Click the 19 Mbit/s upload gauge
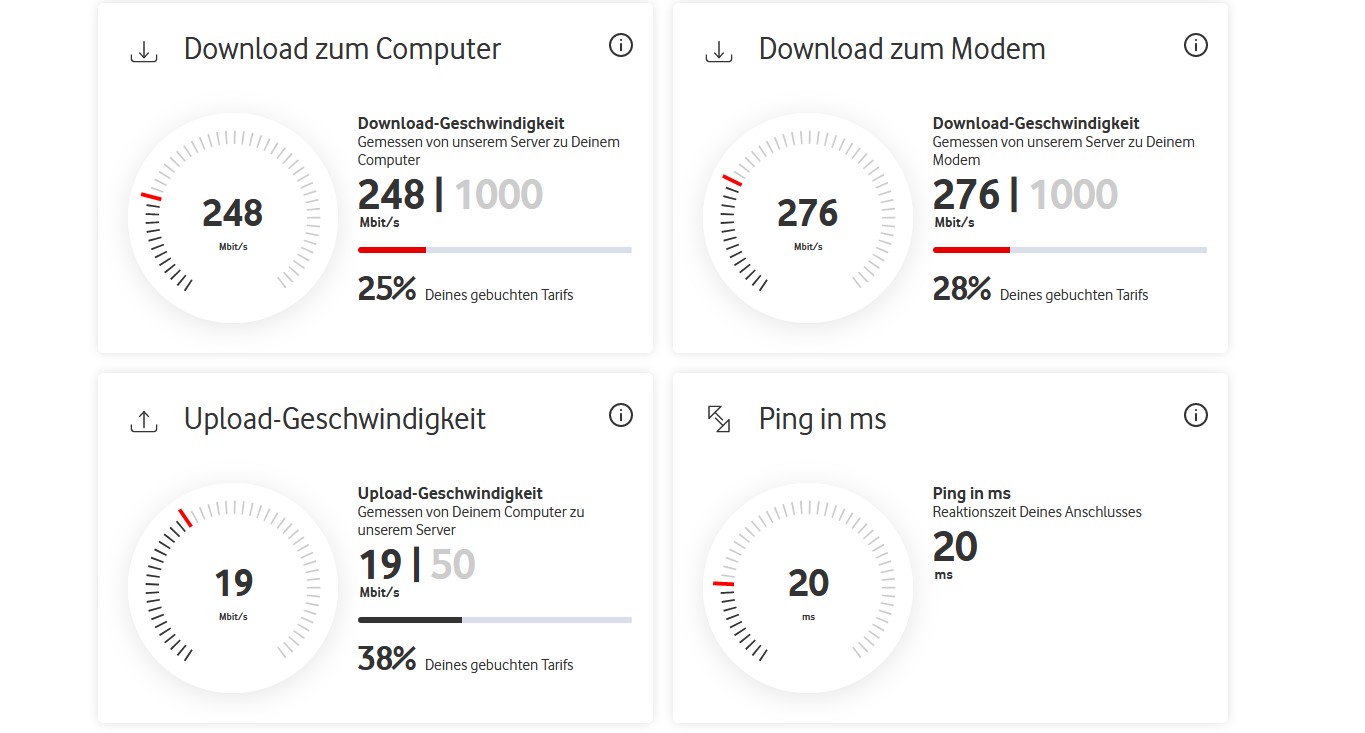The width and height of the screenshot is (1365, 733). point(233,588)
